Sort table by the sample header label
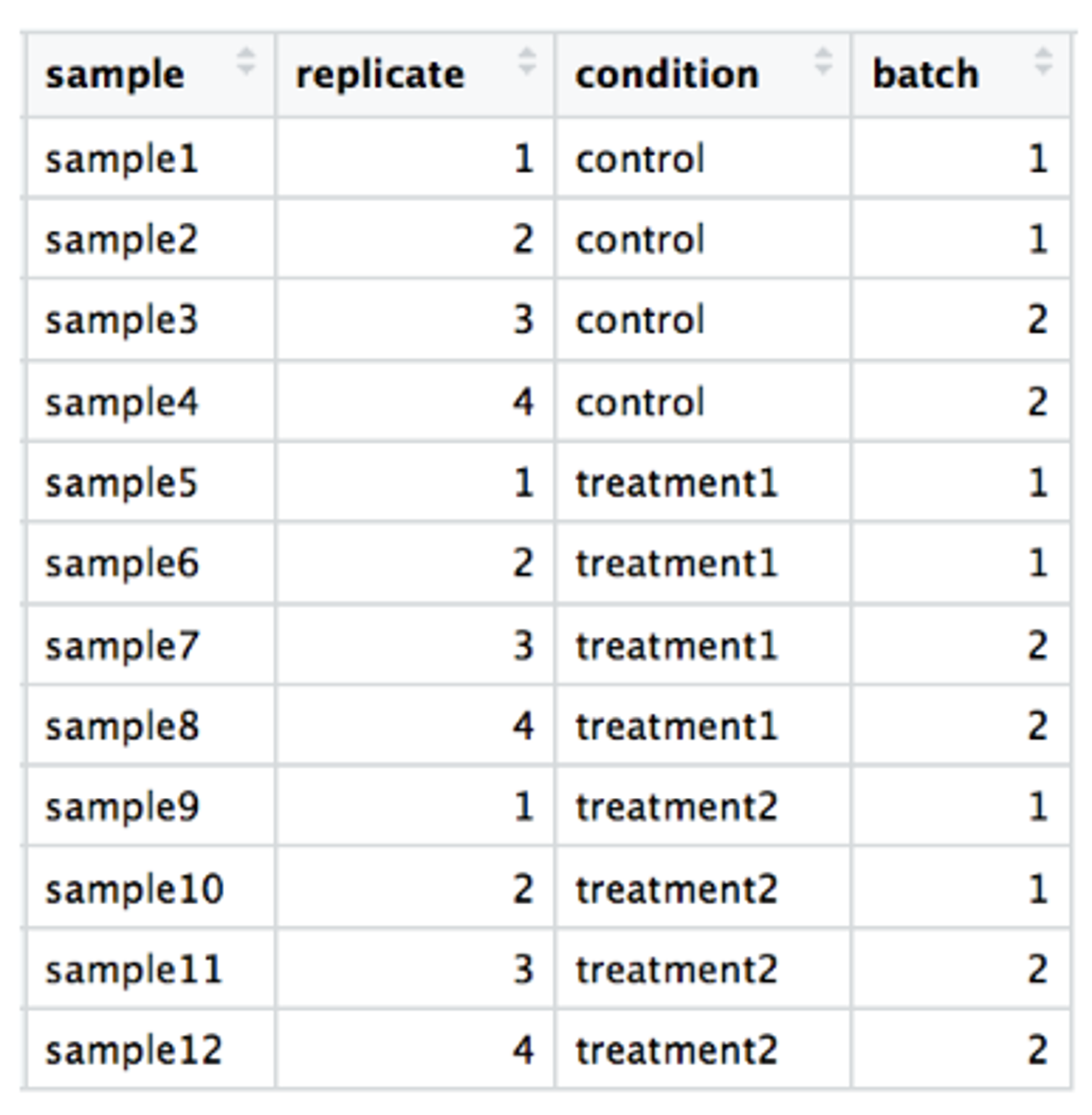Image resolution: width=1092 pixels, height=1115 pixels. 115,75
